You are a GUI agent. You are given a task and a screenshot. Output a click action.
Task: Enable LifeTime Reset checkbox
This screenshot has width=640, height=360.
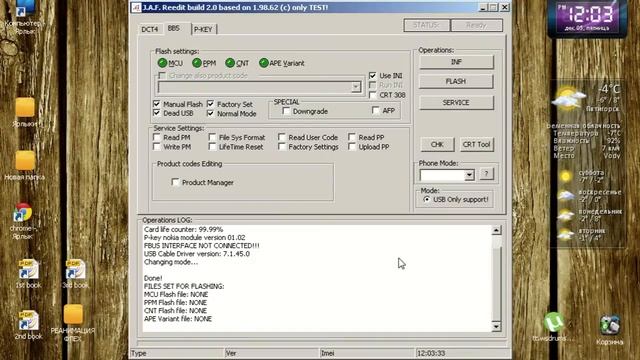(212, 146)
